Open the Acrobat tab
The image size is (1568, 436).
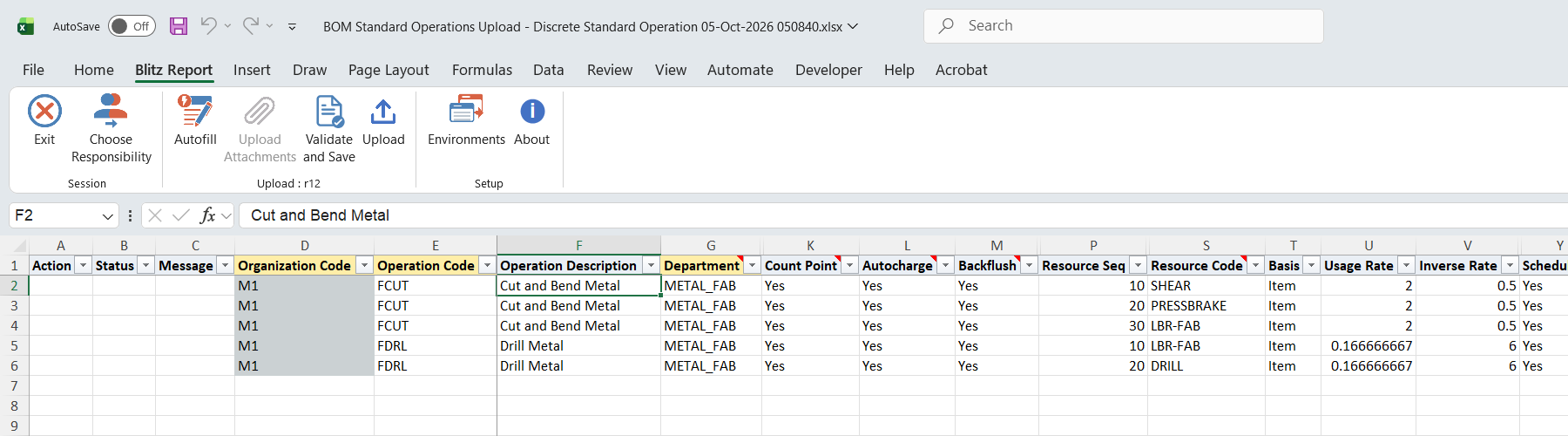(962, 70)
